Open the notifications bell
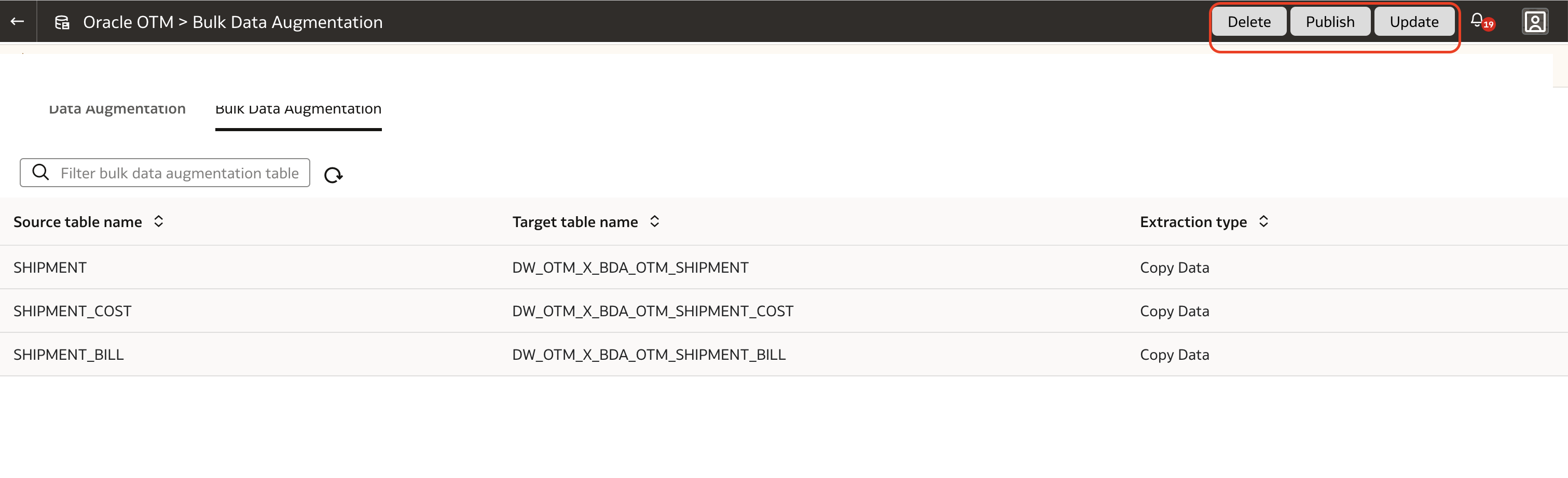Screen dimensions: 1568x478 1477,21
